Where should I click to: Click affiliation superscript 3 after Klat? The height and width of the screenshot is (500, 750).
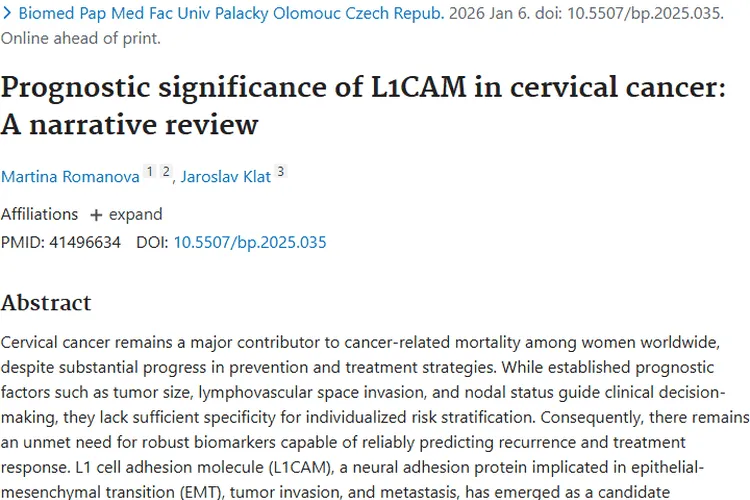click(281, 173)
